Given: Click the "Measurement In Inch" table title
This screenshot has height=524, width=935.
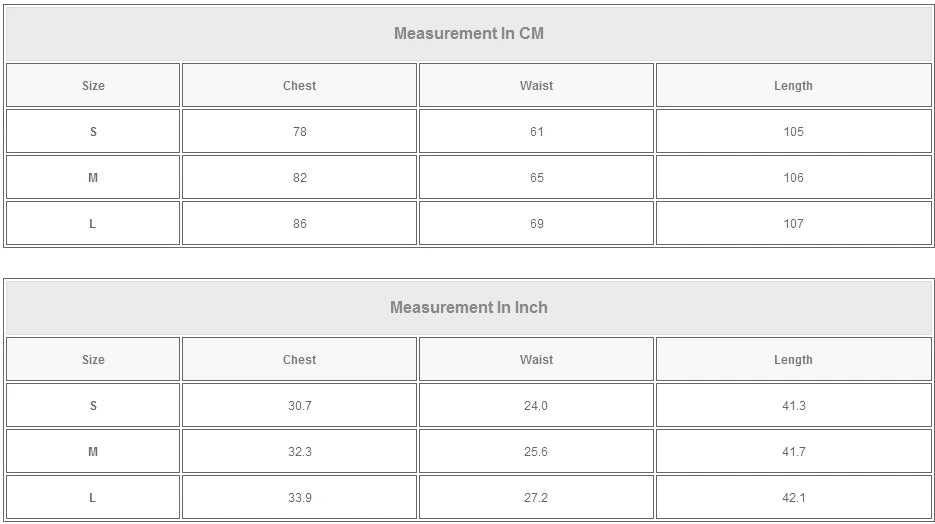Looking at the screenshot, I should [468, 307].
